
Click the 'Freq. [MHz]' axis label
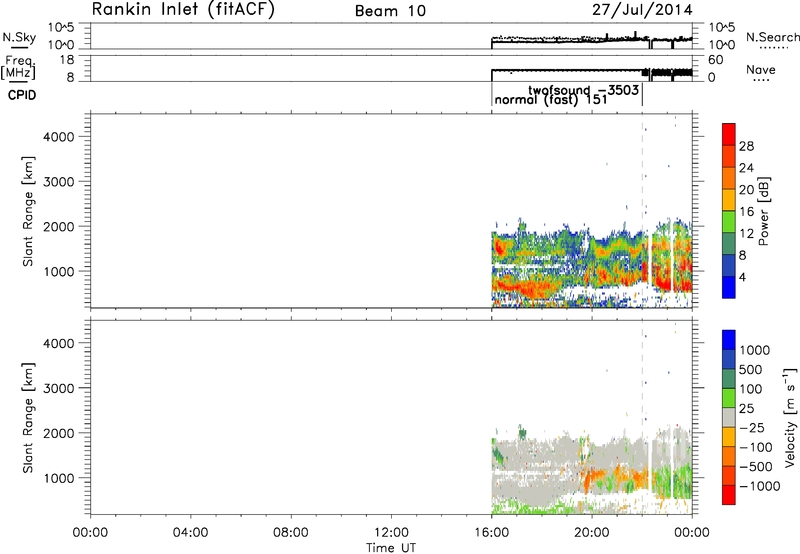click(19, 67)
